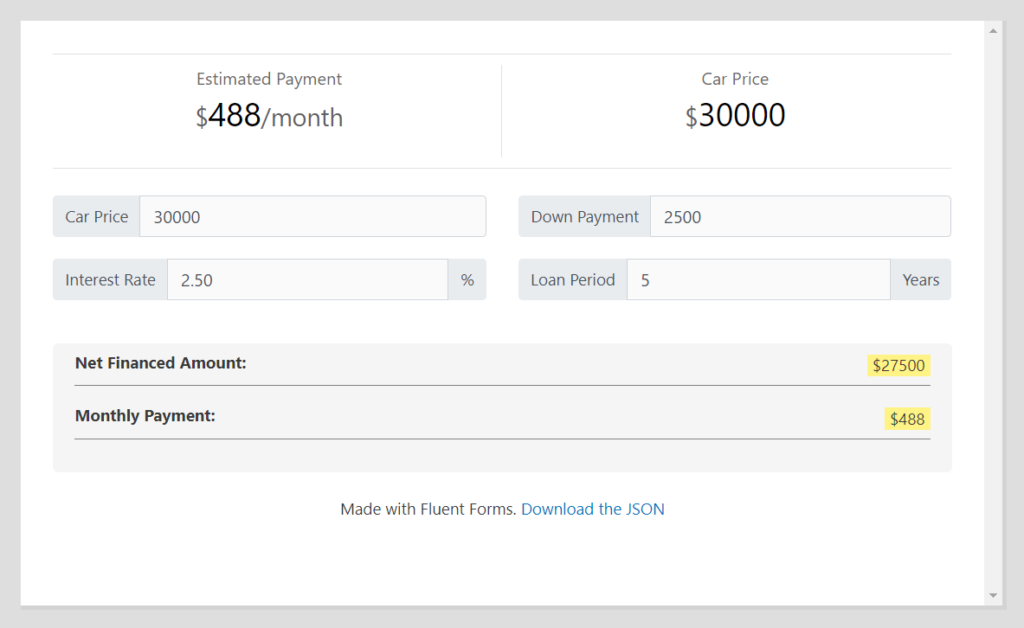This screenshot has width=1024, height=628.
Task: Open the Download the JSON link
Action: [593, 509]
